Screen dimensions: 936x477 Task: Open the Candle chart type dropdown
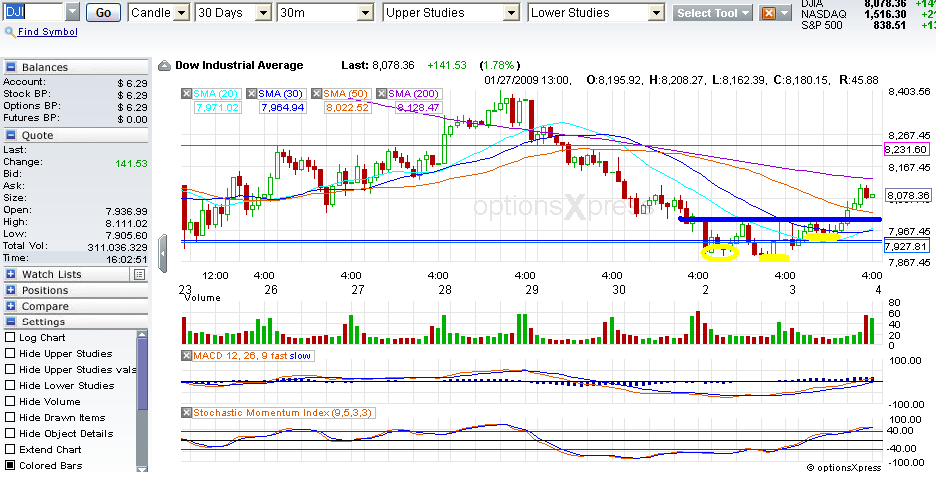183,13
